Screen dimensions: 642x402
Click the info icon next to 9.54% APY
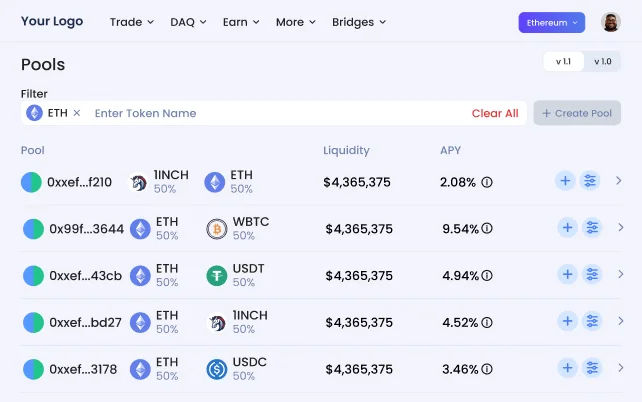click(x=487, y=228)
